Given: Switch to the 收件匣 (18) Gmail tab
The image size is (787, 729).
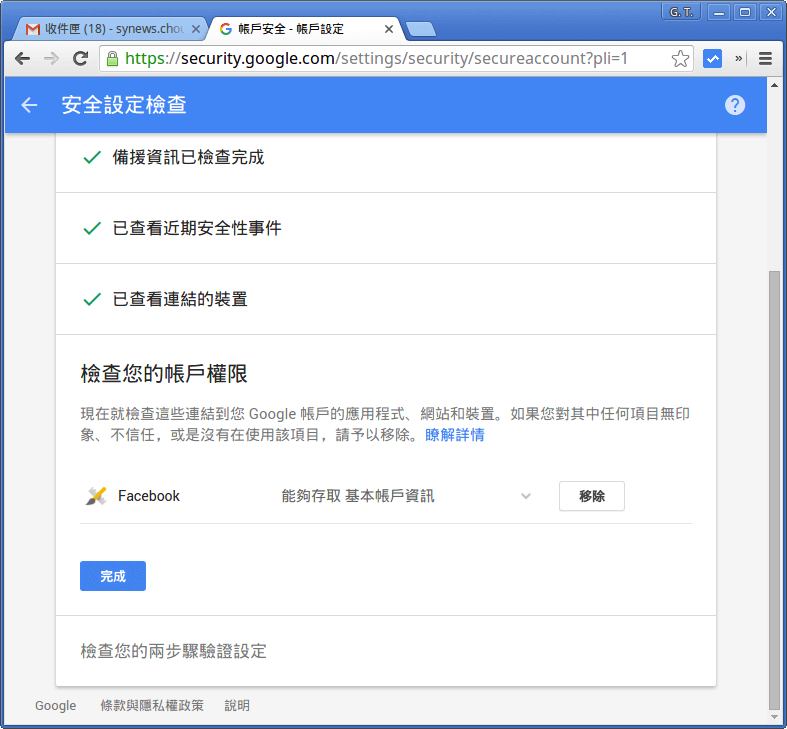Looking at the screenshot, I should click(109, 29).
